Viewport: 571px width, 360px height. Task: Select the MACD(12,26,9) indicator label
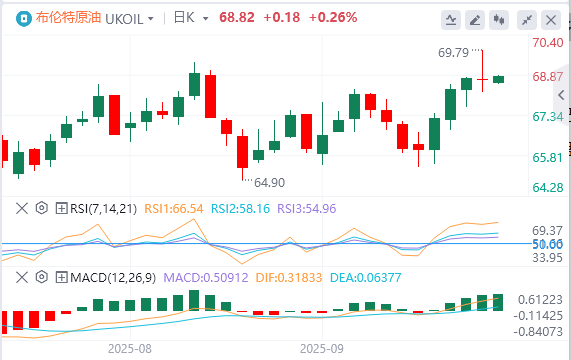(x=113, y=278)
